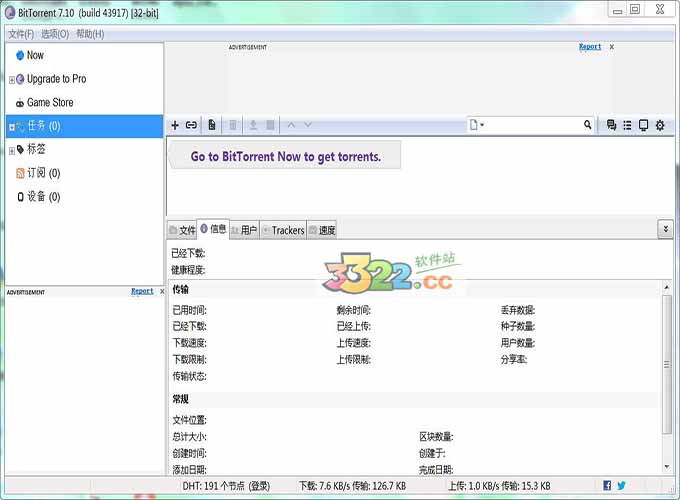
Task: Open the 文件(F) menu
Action: tap(21, 34)
